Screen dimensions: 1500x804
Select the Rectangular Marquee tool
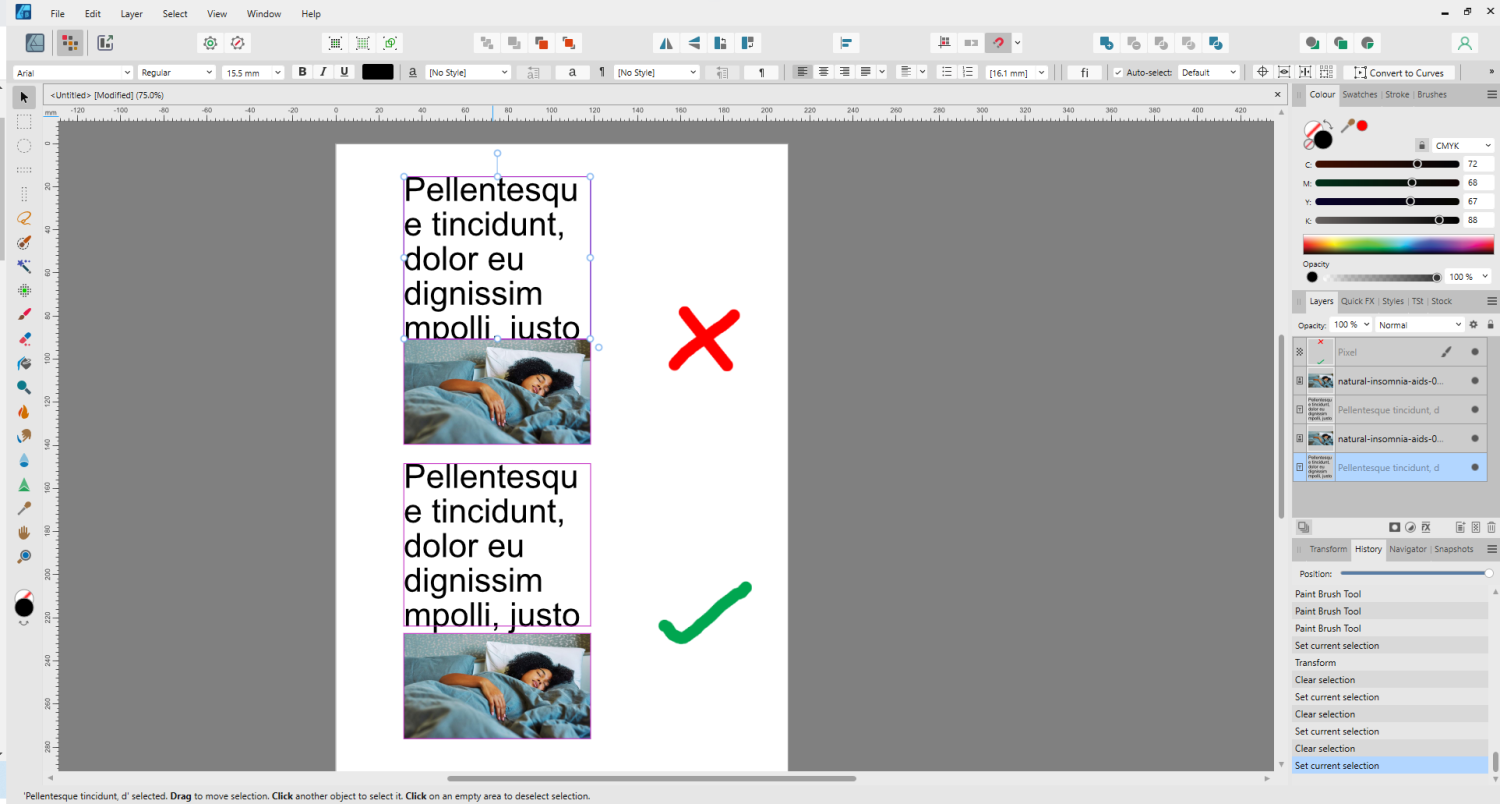(x=24, y=121)
